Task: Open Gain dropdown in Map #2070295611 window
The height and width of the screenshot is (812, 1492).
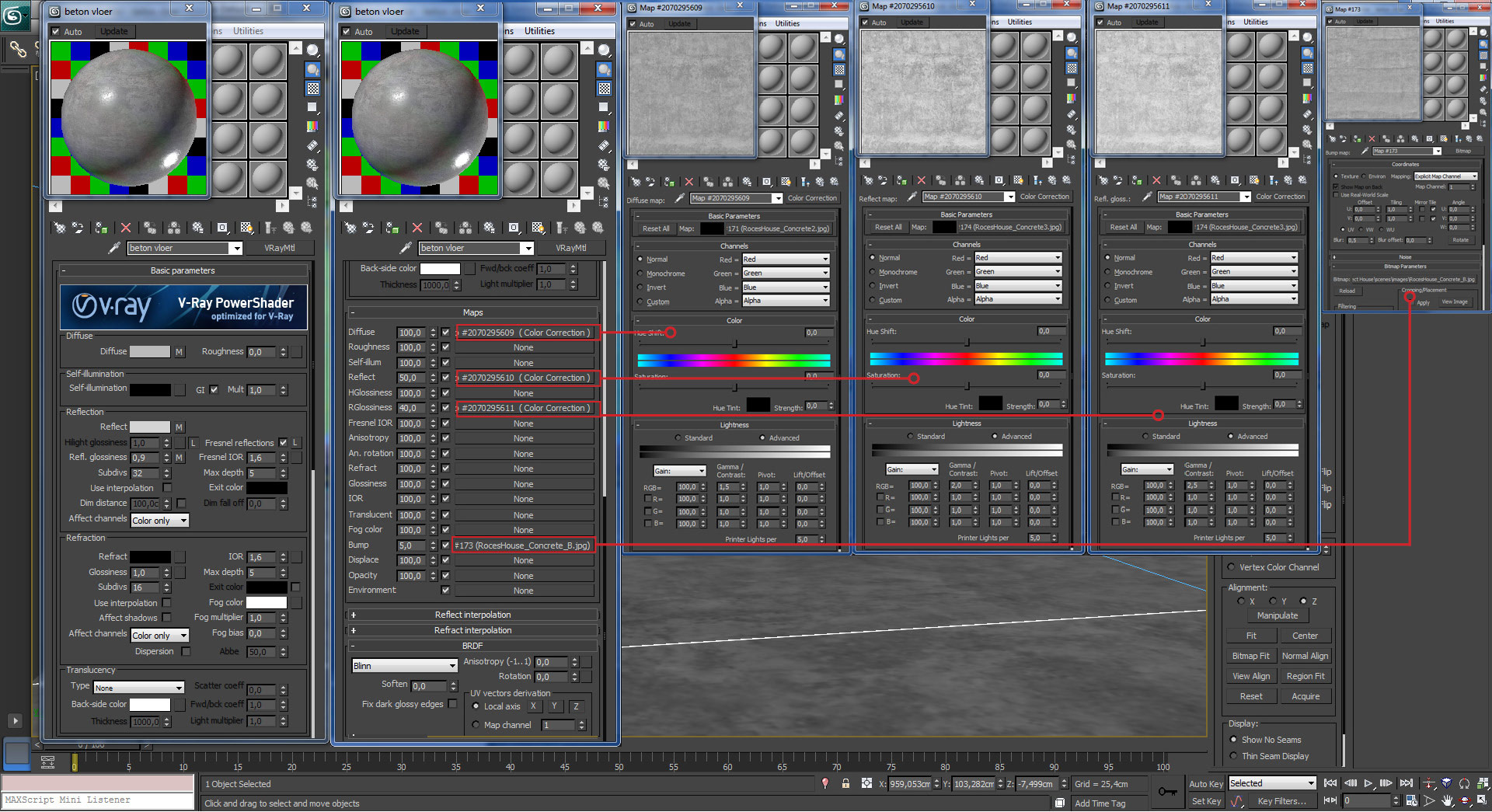Action: pyautogui.click(x=1146, y=469)
